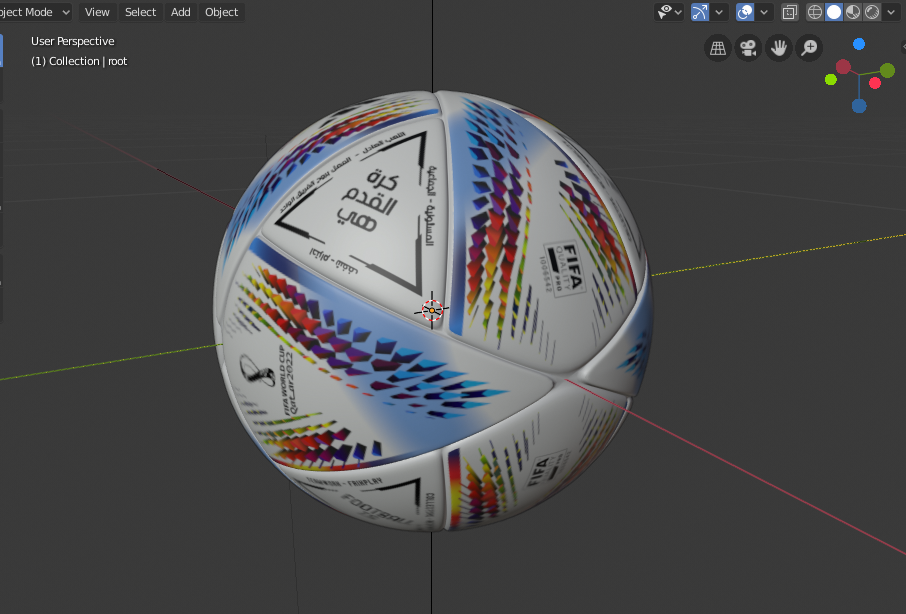This screenshot has width=906, height=614.
Task: Click the soccer ball object
Action: tap(430, 310)
